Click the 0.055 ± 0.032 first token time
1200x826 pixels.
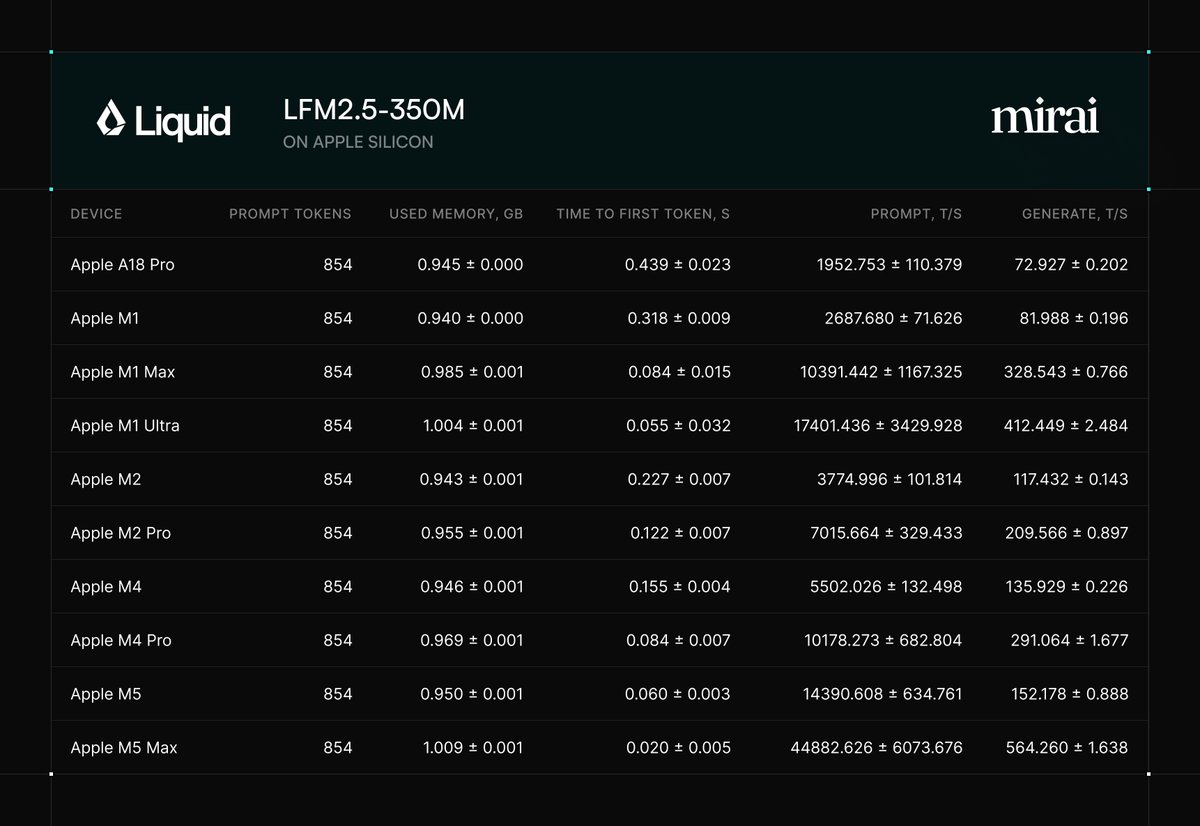(679, 426)
